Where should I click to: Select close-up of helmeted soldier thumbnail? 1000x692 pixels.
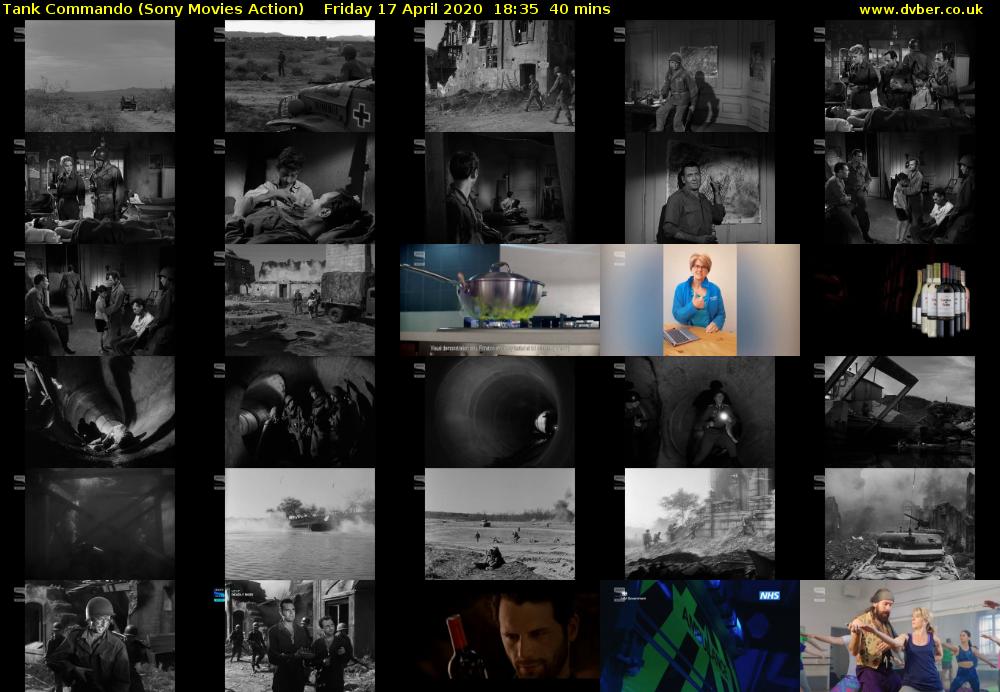[x=99, y=636]
